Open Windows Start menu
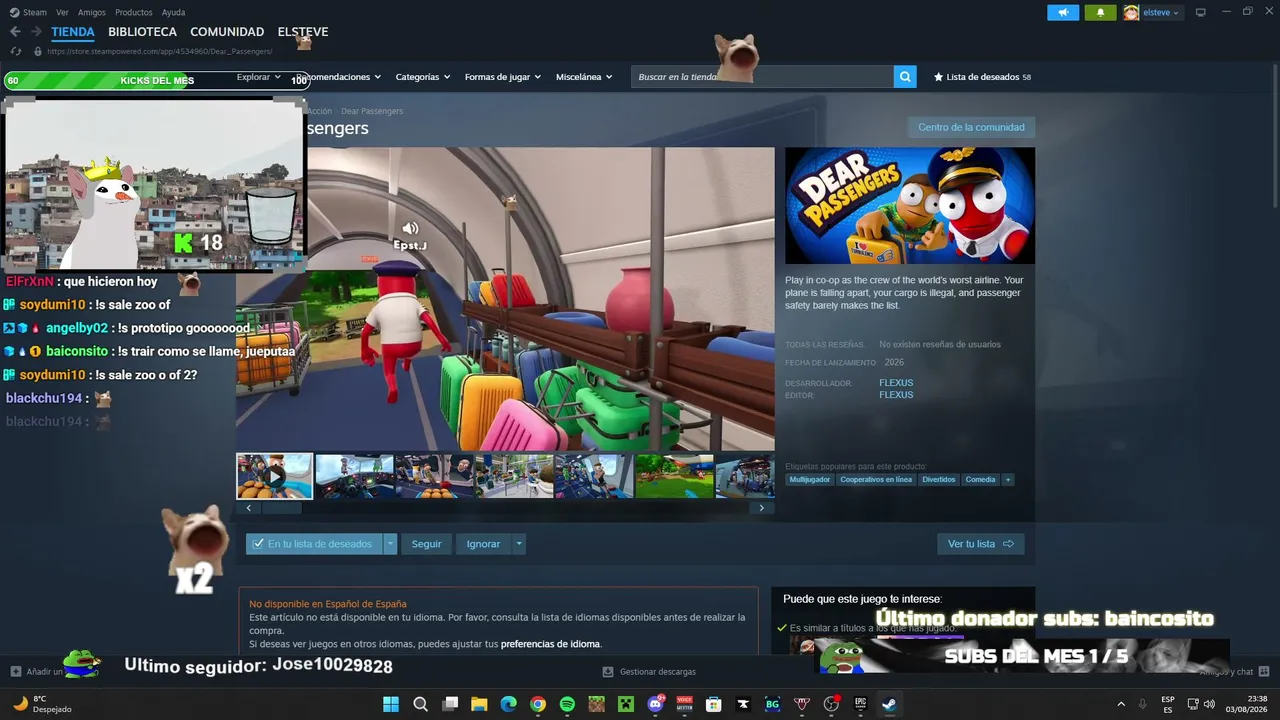 [x=390, y=704]
